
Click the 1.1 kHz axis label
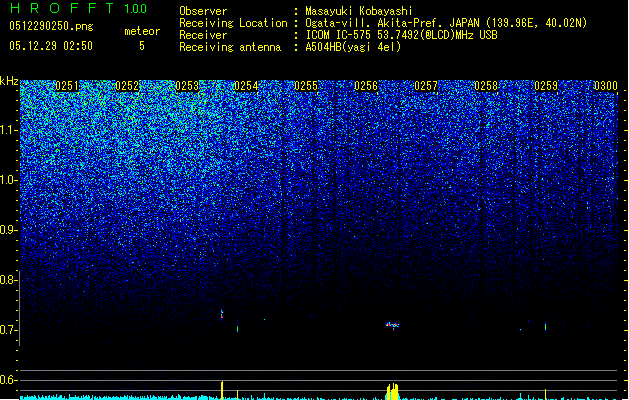click(x=8, y=130)
